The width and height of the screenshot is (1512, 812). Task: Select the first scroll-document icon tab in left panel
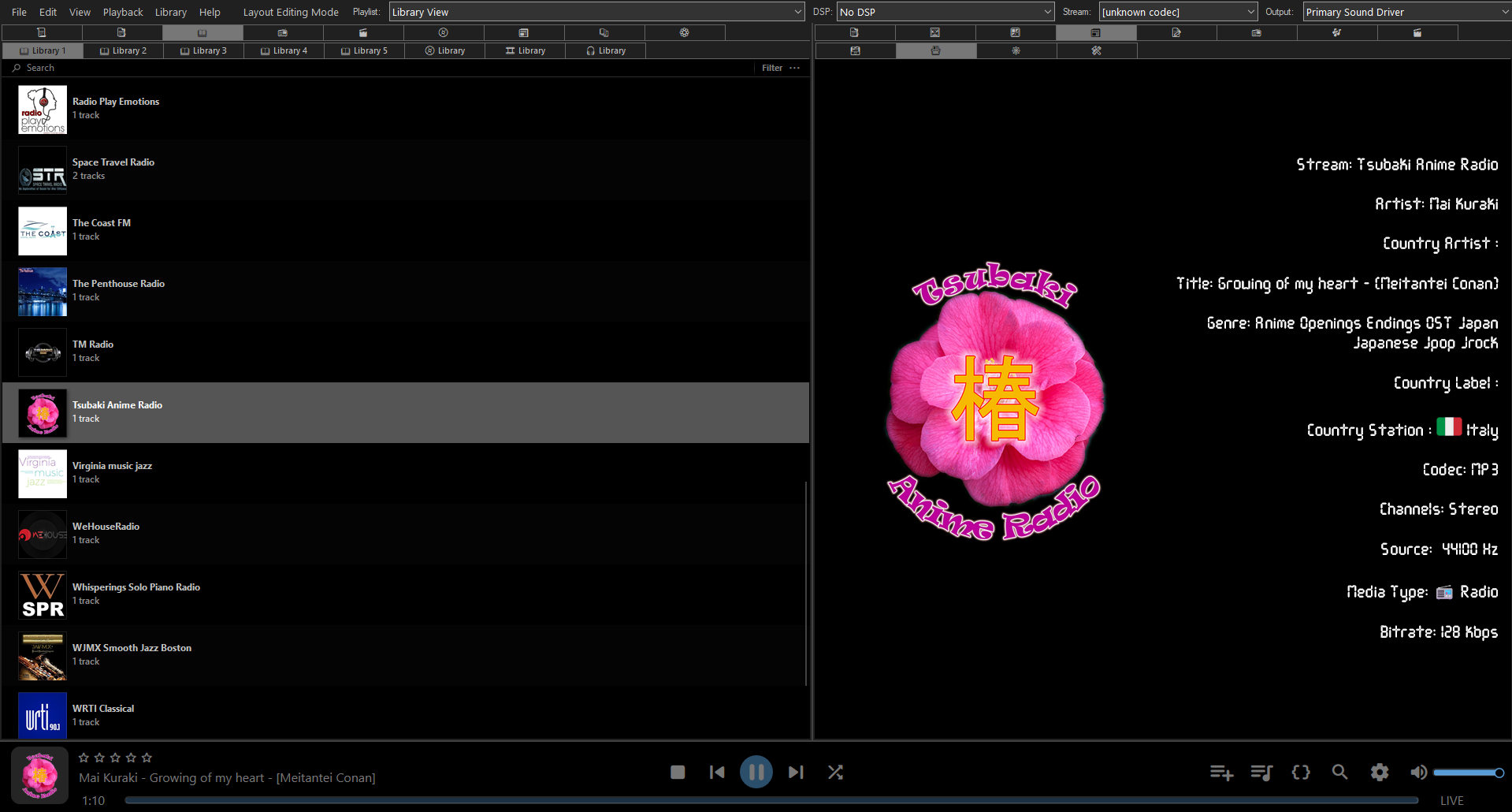[x=42, y=32]
